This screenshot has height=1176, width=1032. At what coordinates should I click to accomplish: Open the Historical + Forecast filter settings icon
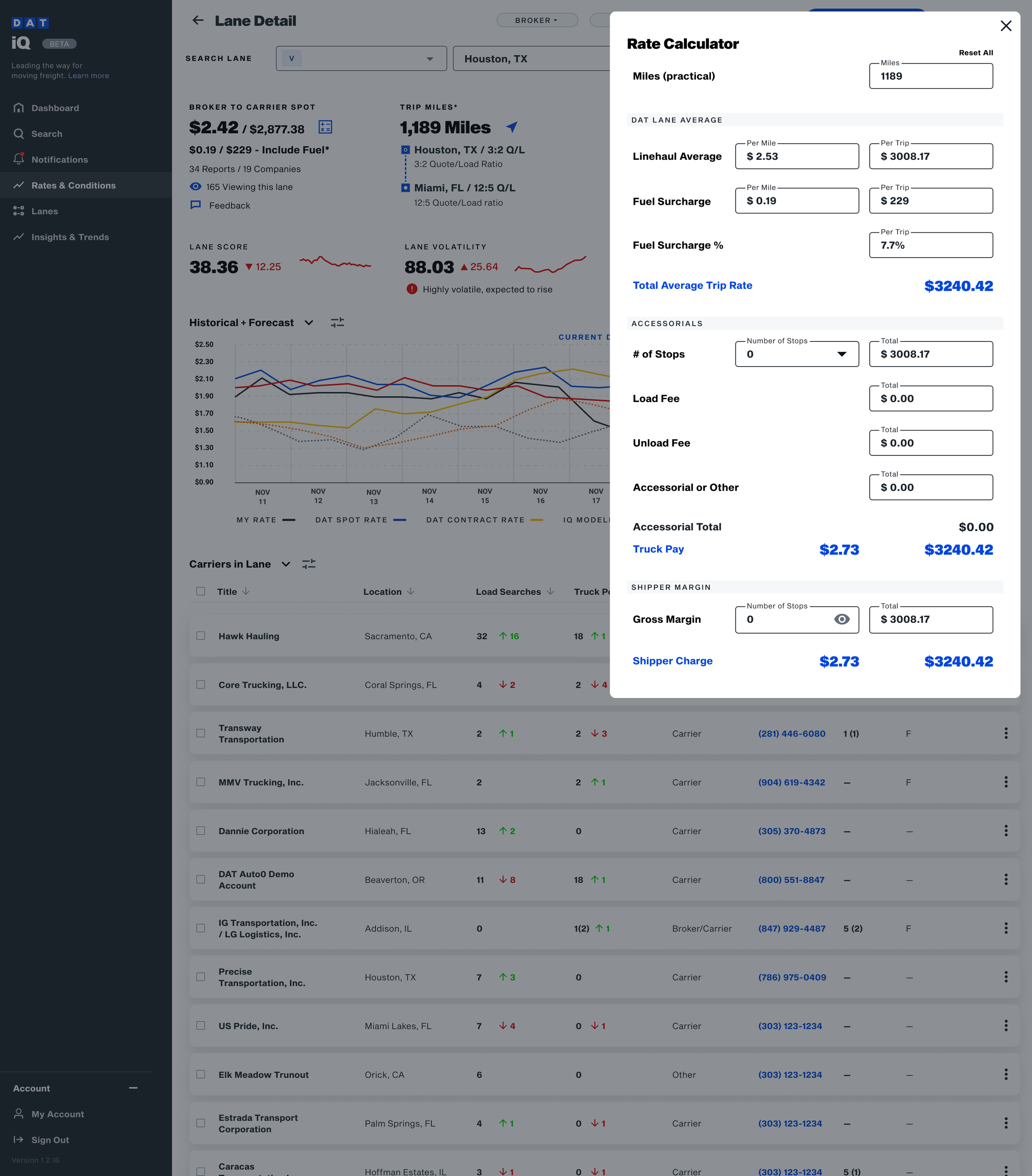pyautogui.click(x=338, y=323)
